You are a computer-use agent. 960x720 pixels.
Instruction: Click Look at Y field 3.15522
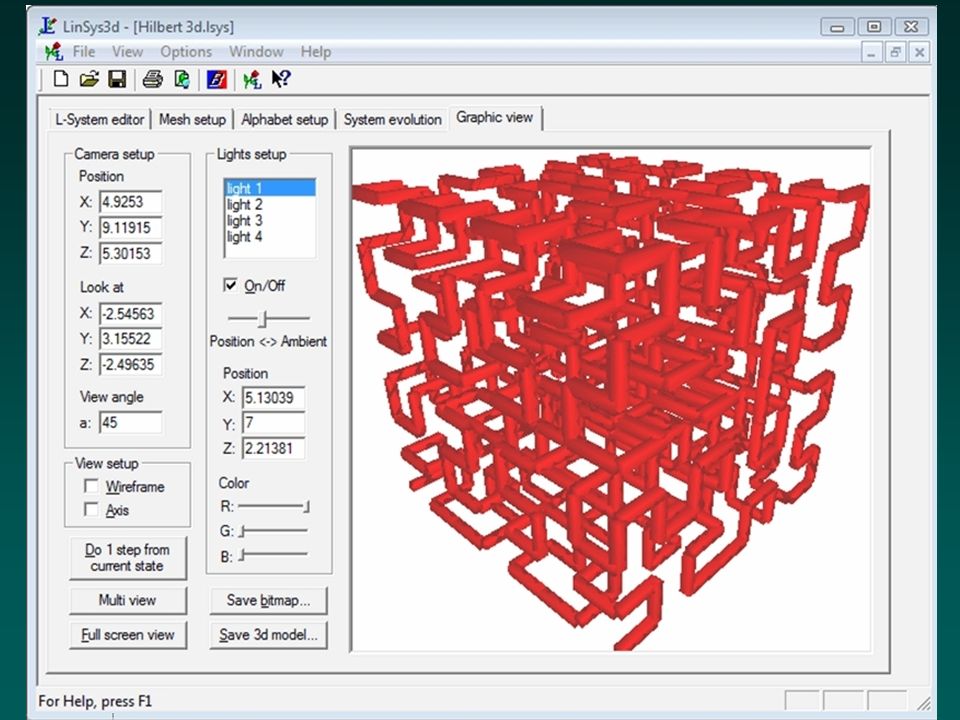click(130, 339)
